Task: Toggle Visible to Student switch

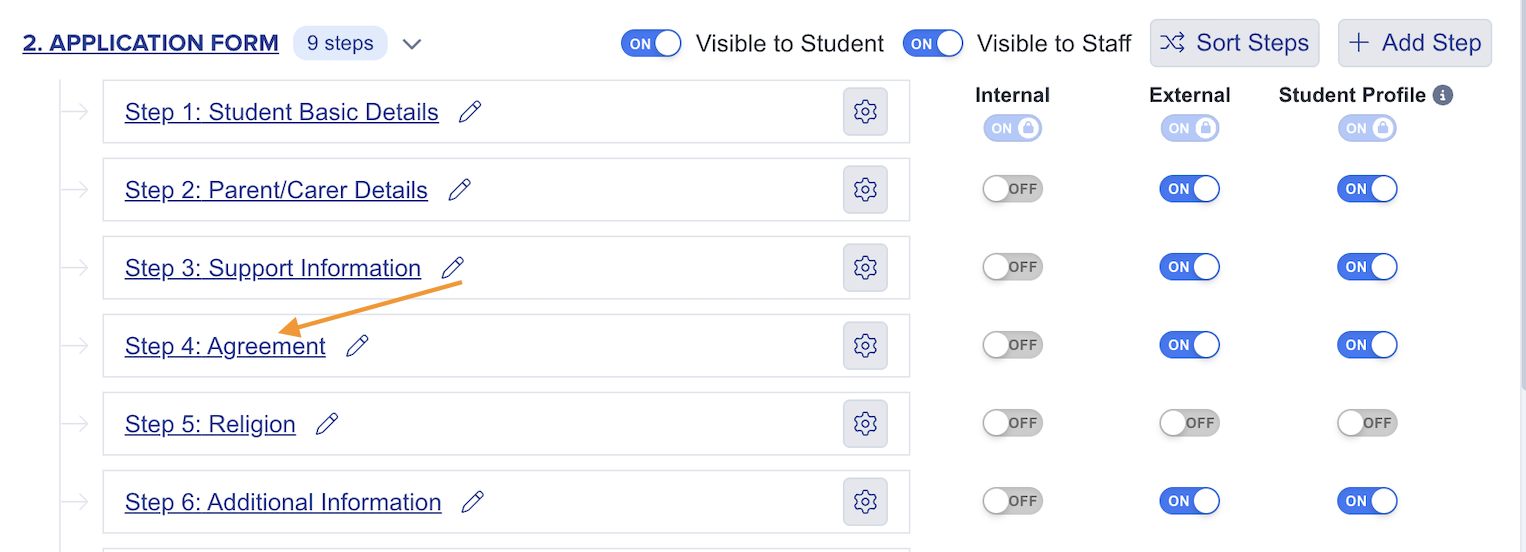Action: [651, 44]
